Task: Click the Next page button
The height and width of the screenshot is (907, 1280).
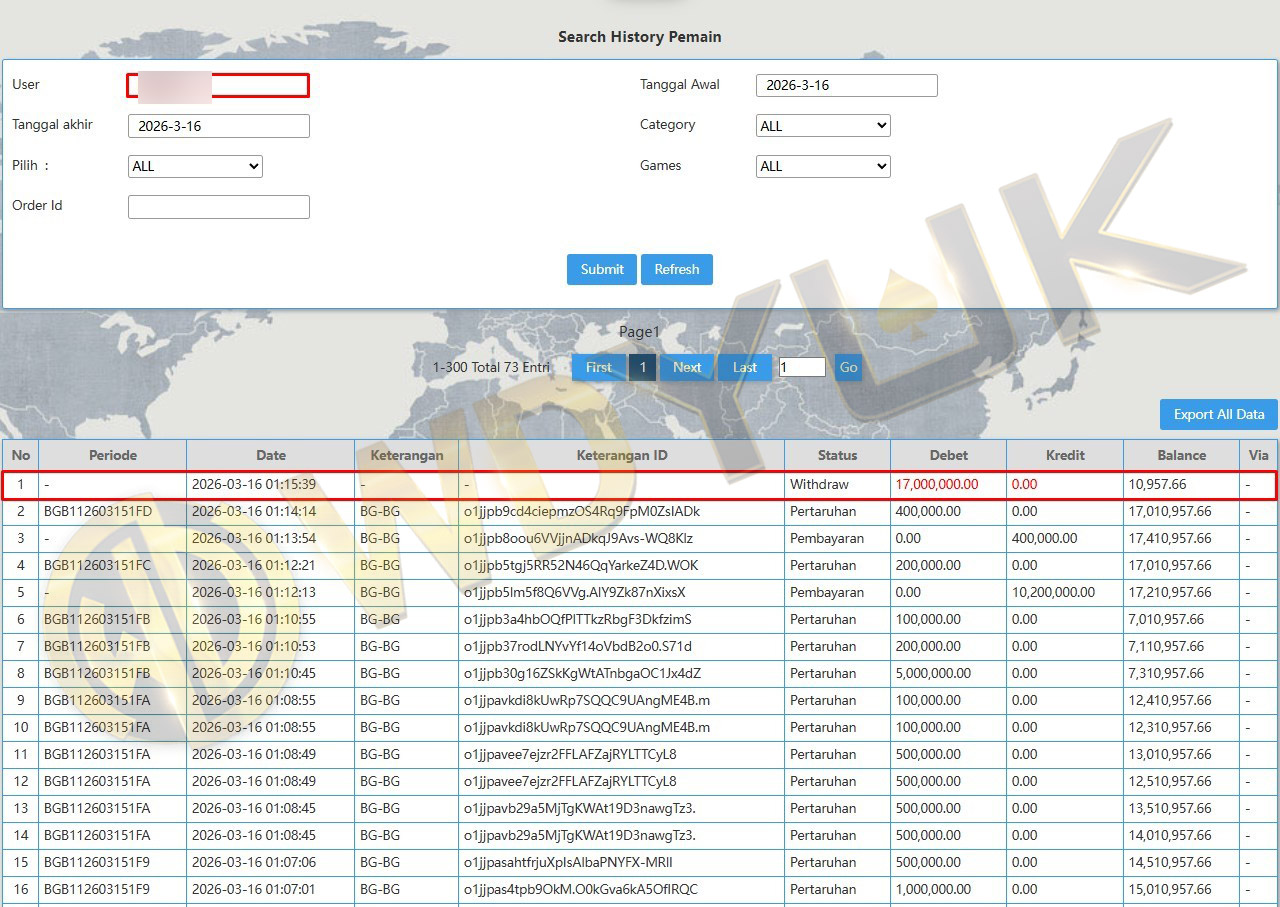Action: click(x=687, y=367)
